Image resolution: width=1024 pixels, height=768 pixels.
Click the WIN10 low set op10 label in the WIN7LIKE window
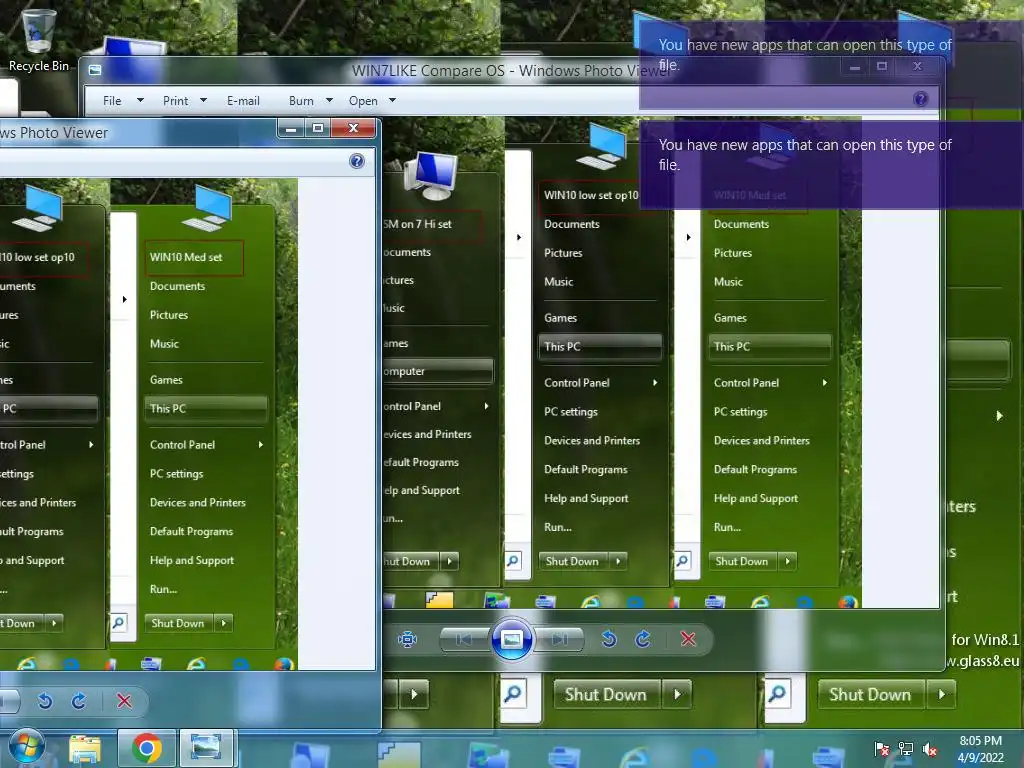coord(591,195)
